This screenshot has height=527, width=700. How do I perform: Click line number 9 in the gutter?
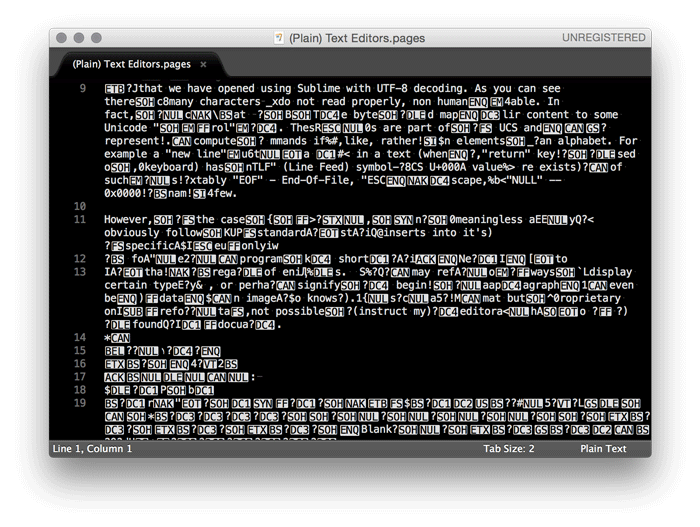pyautogui.click(x=81, y=89)
